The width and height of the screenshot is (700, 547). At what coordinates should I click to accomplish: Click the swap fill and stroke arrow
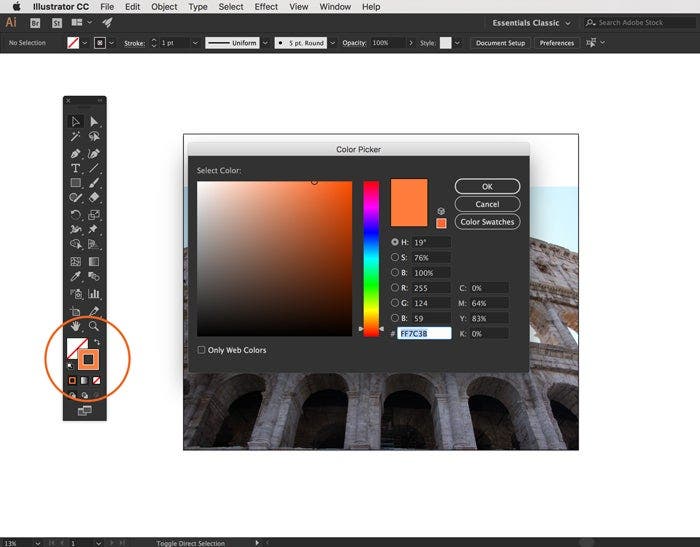99,343
